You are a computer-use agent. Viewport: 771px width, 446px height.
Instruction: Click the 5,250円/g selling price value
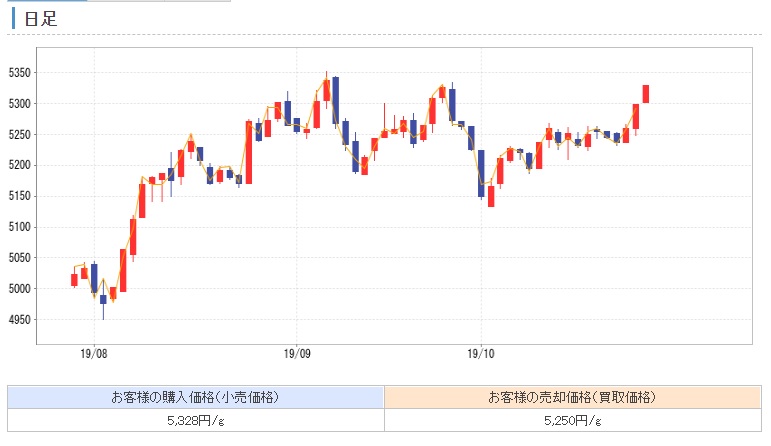click(573, 420)
